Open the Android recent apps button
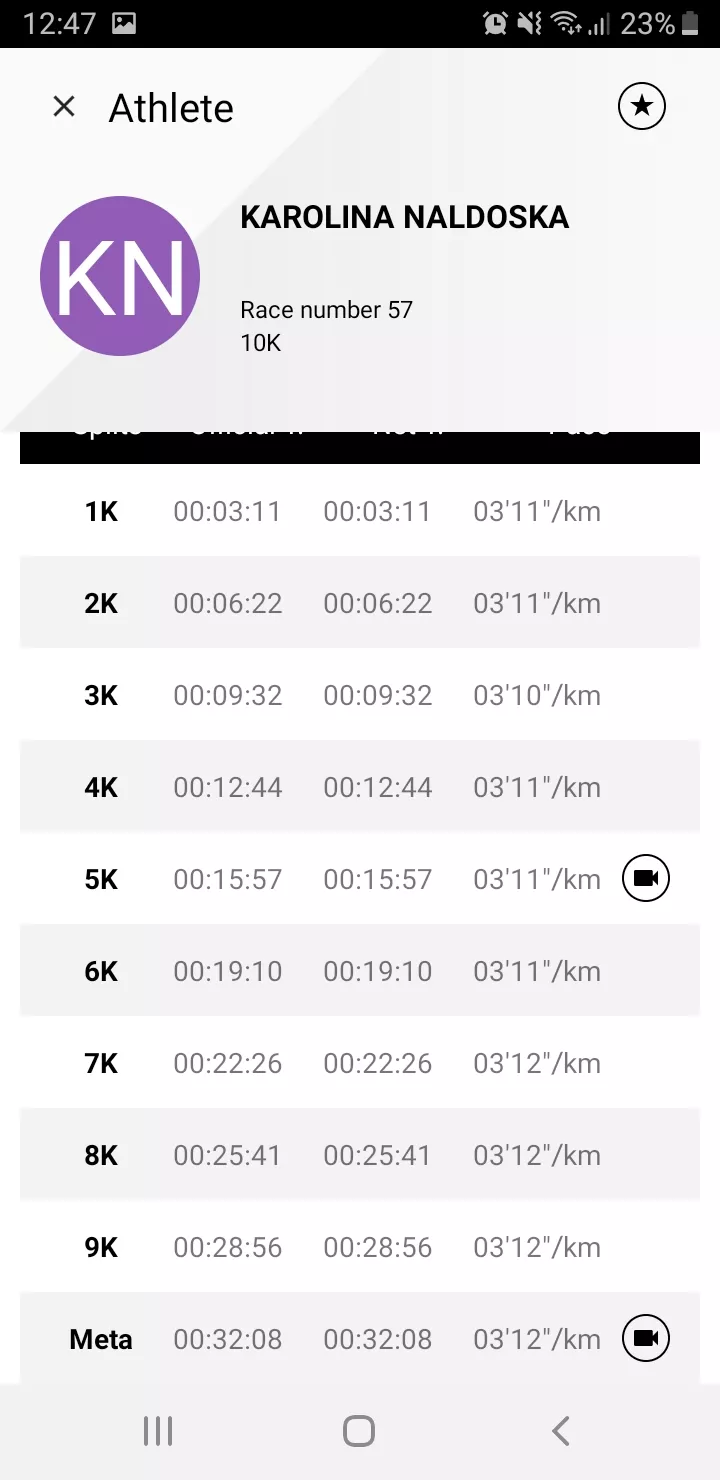 click(158, 1431)
